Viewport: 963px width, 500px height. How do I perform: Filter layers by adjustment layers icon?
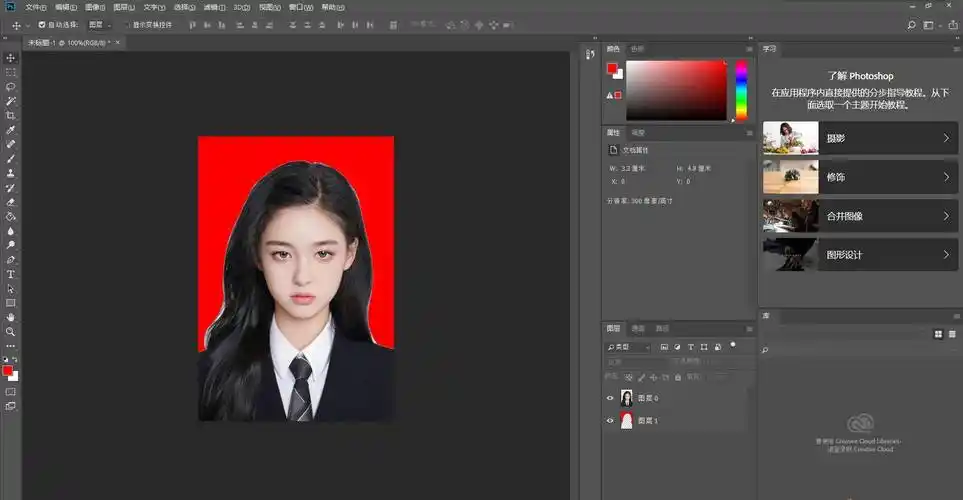click(677, 347)
